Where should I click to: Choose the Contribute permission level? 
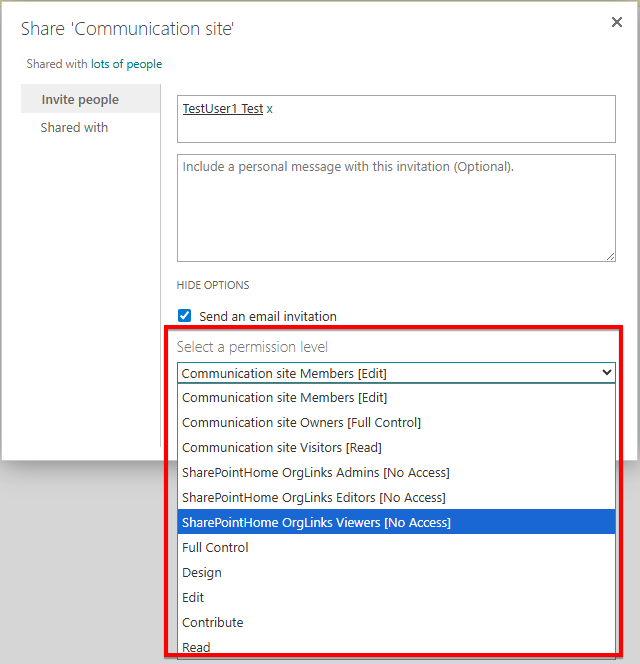[x=212, y=623]
